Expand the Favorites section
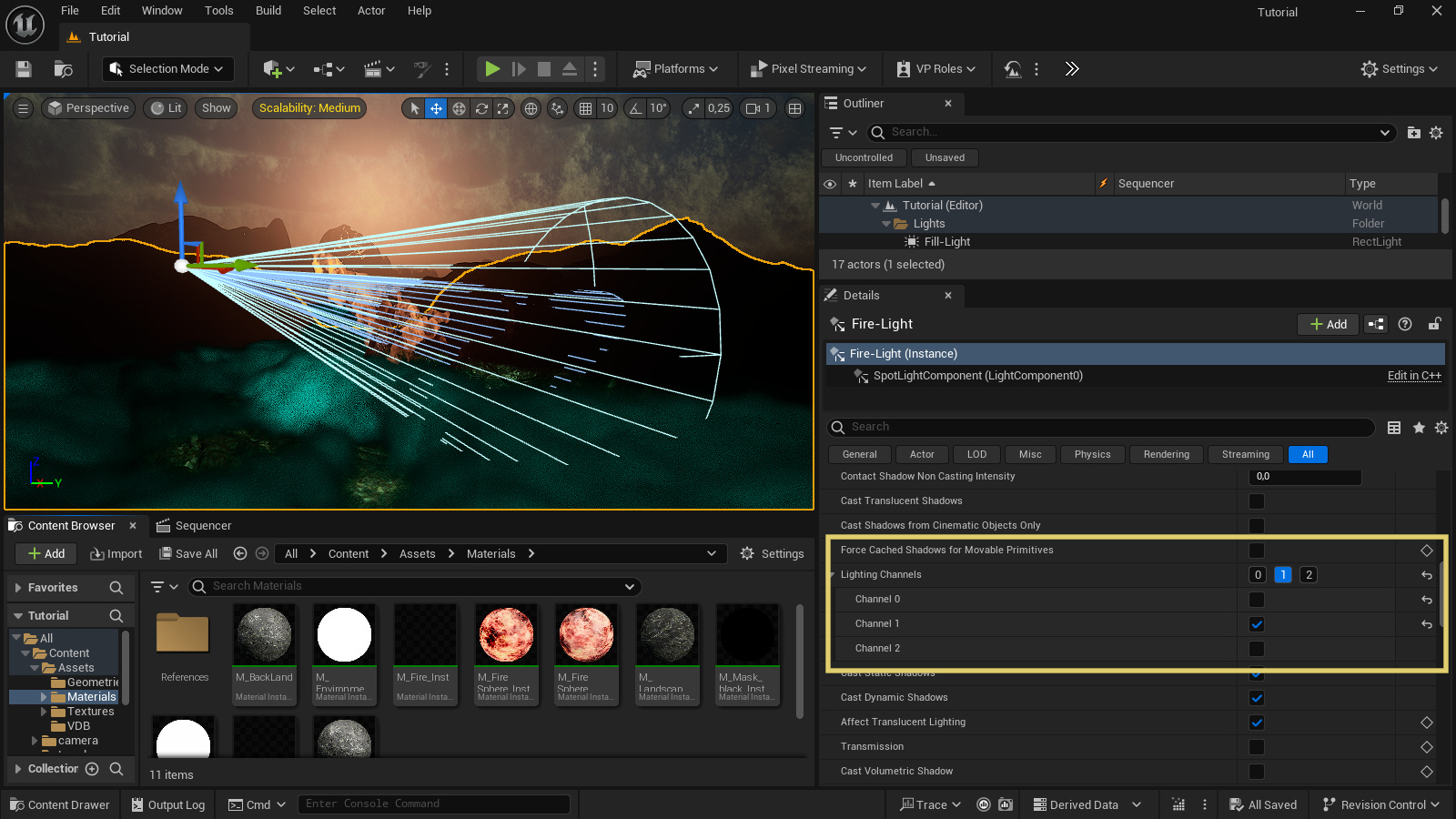Viewport: 1456px width, 819px height. click(x=17, y=589)
